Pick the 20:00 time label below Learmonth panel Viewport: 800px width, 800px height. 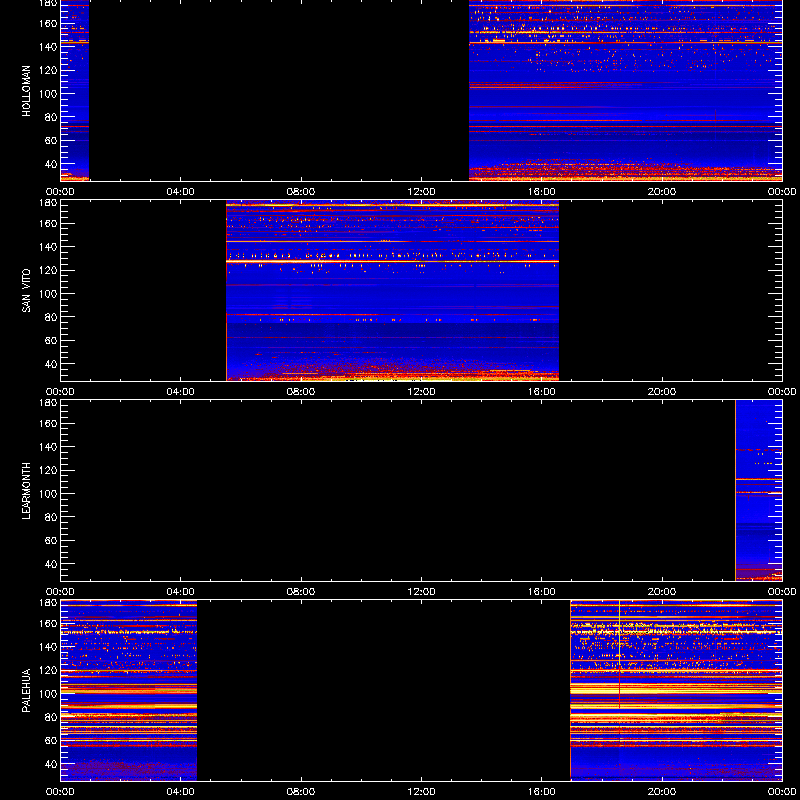coord(662,592)
